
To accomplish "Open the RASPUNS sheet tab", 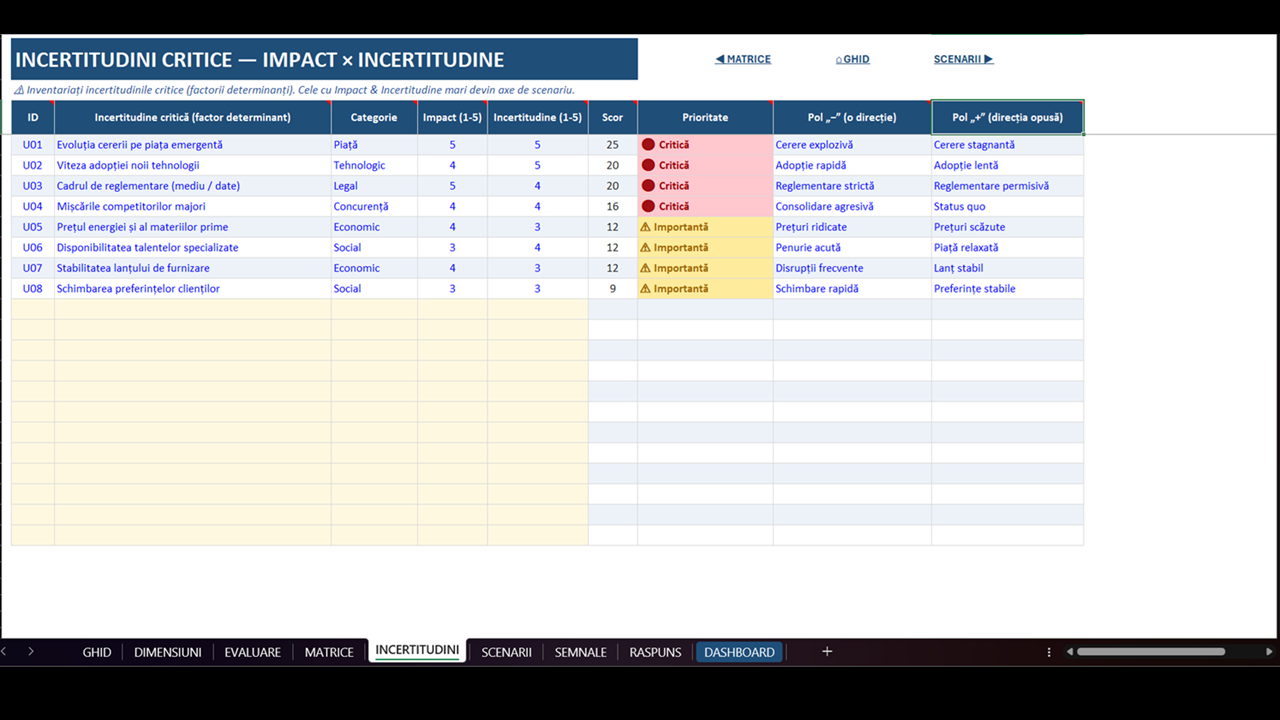I will (655, 652).
